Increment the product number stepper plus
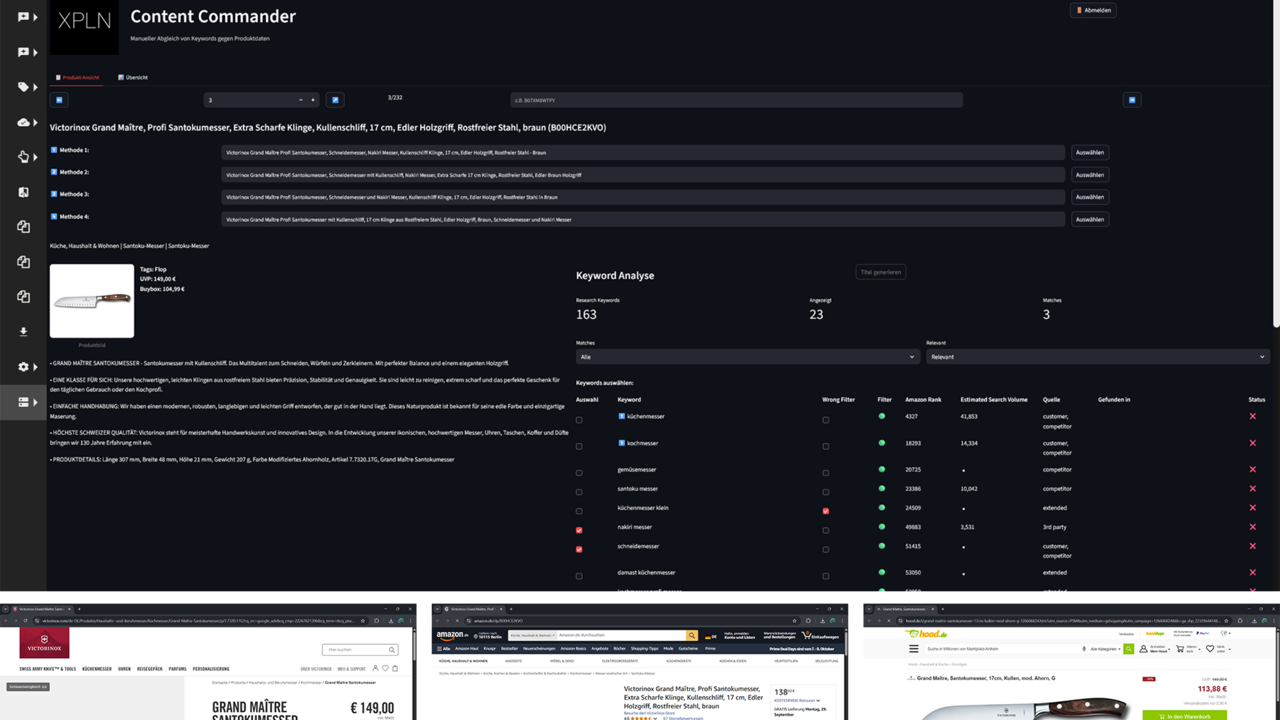Screen dimensions: 1280x720 pos(313,100)
